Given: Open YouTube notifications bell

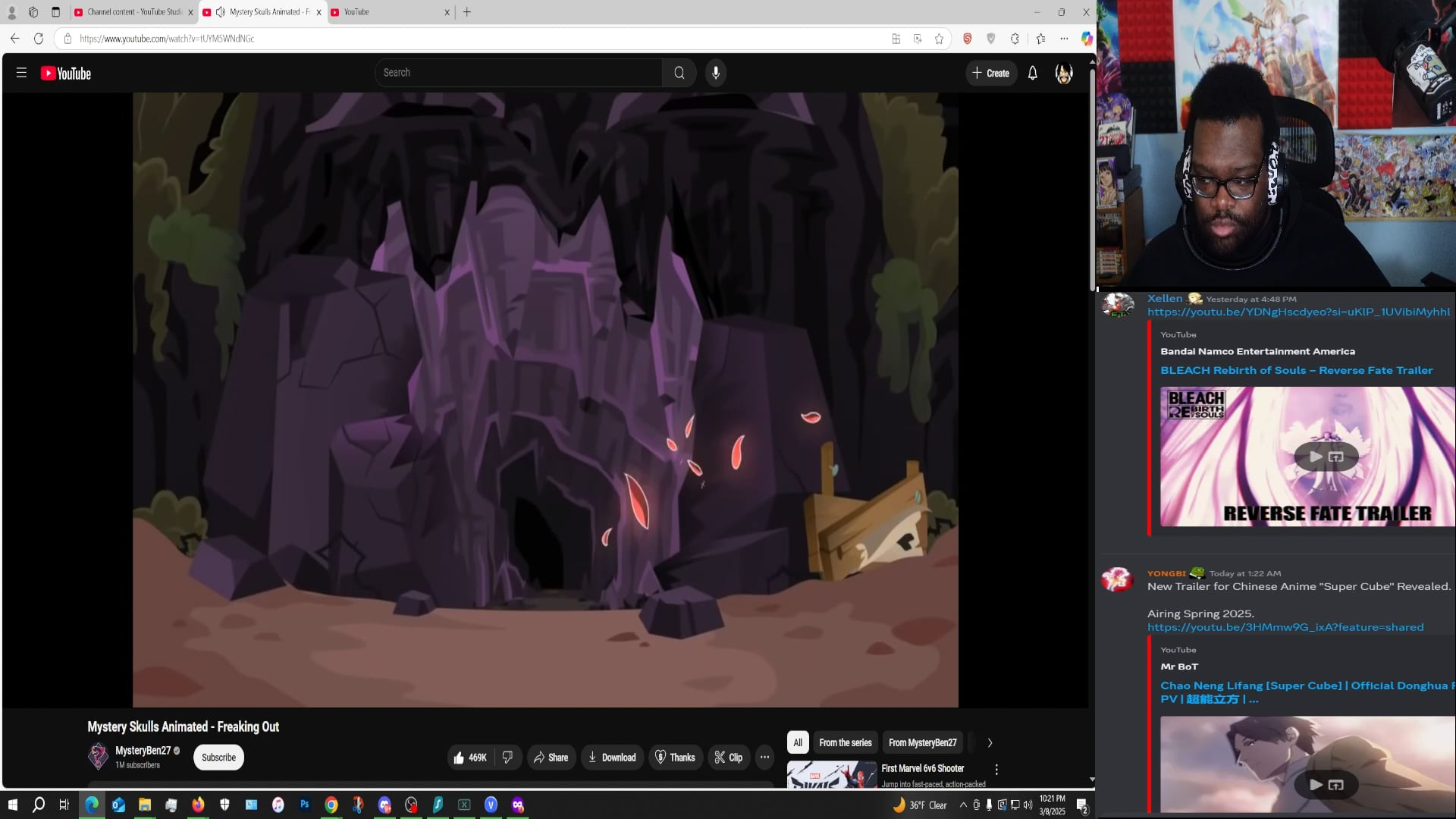Looking at the screenshot, I should pyautogui.click(x=1033, y=74).
